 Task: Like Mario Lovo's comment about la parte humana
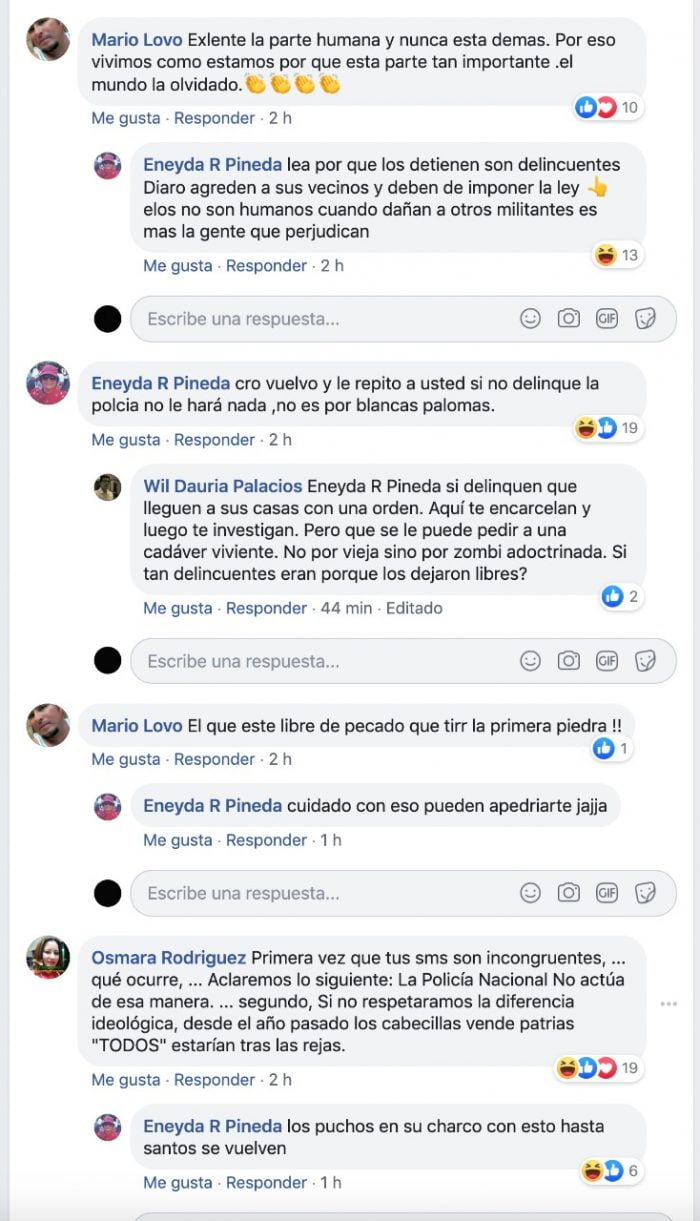click(126, 118)
